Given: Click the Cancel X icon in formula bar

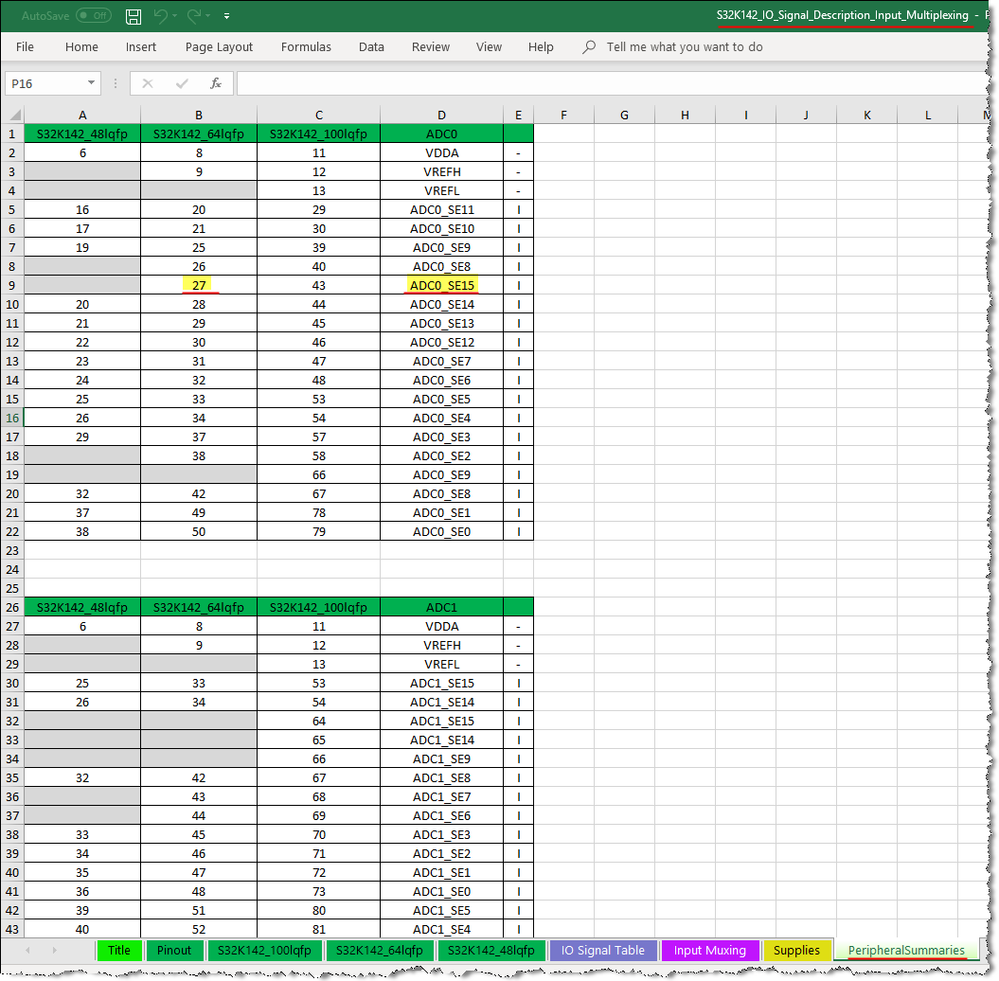Looking at the screenshot, I should click(147, 83).
